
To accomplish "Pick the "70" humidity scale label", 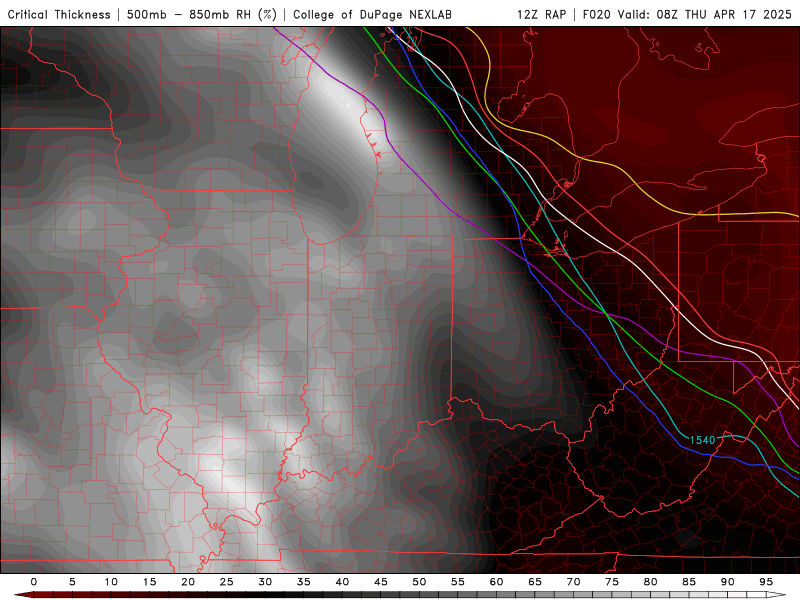I will pos(573,582).
